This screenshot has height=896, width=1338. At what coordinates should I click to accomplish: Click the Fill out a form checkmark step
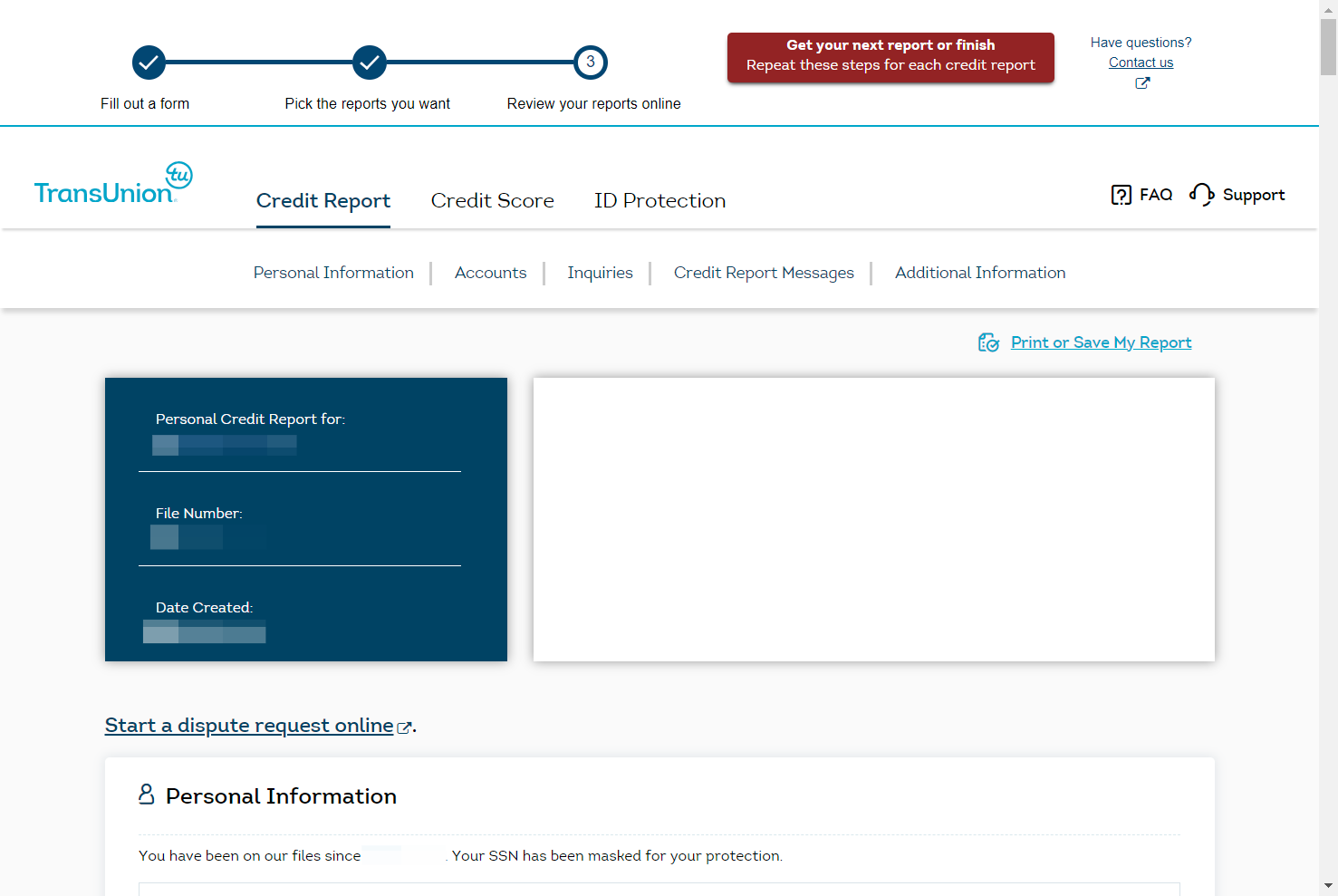[149, 63]
